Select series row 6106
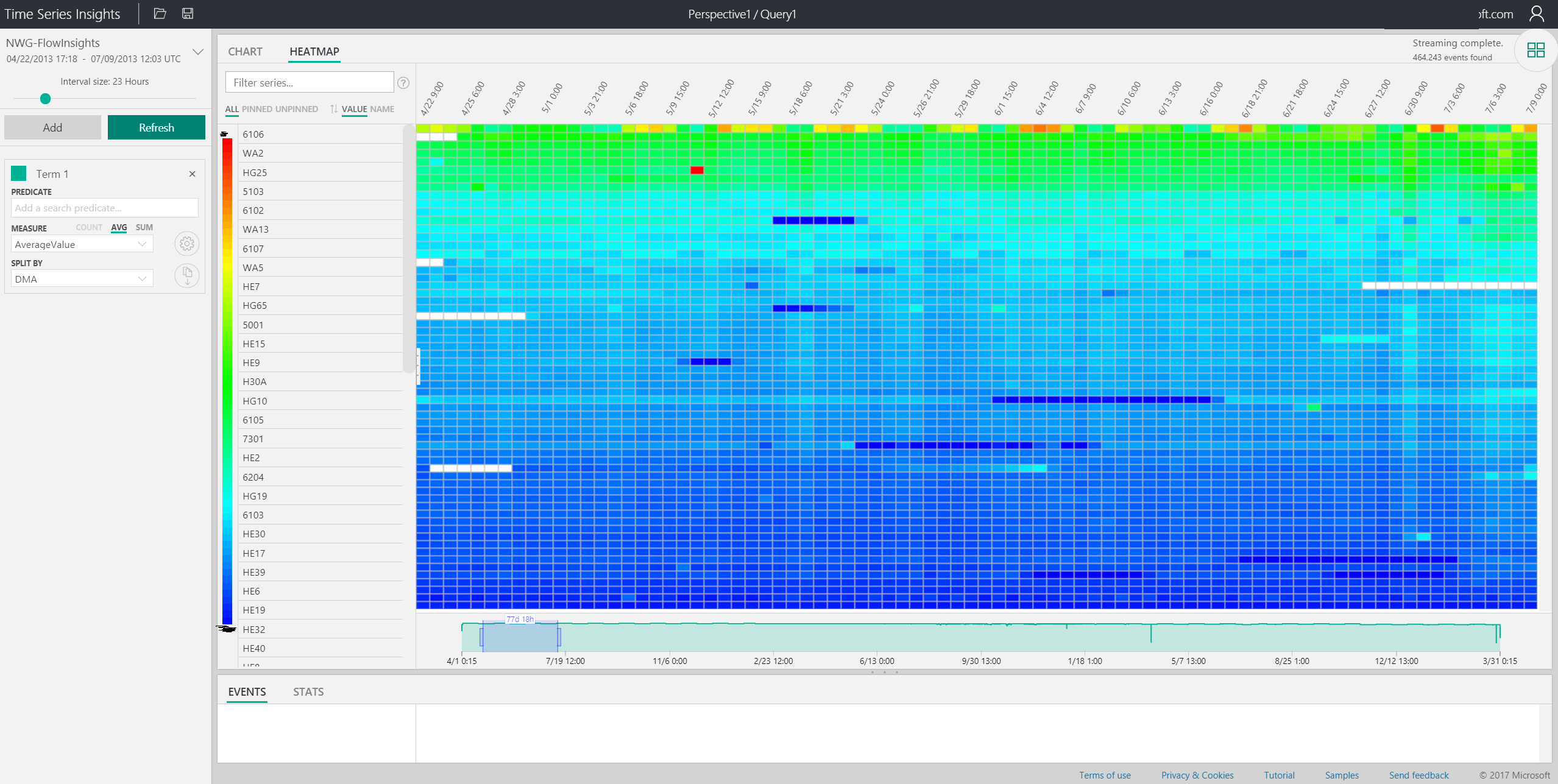The image size is (1558, 784). (x=320, y=134)
